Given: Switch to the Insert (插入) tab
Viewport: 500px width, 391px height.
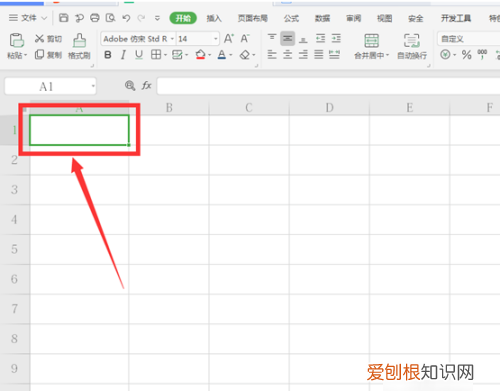Looking at the screenshot, I should coord(214,18).
